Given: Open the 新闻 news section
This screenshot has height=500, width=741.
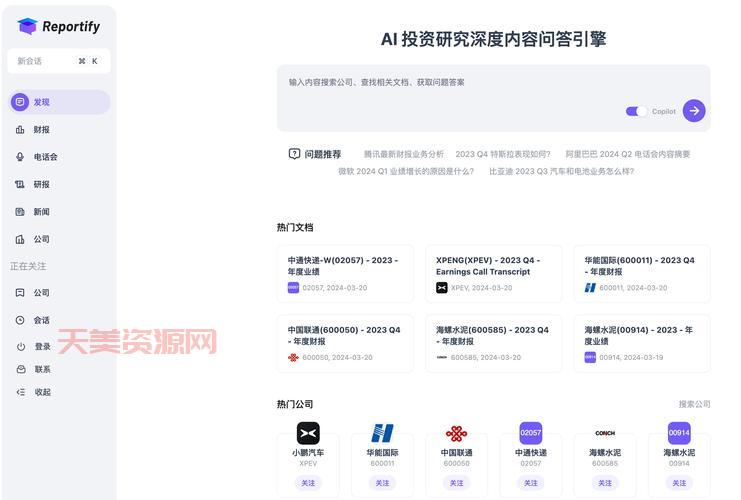Looking at the screenshot, I should click(x=41, y=212).
